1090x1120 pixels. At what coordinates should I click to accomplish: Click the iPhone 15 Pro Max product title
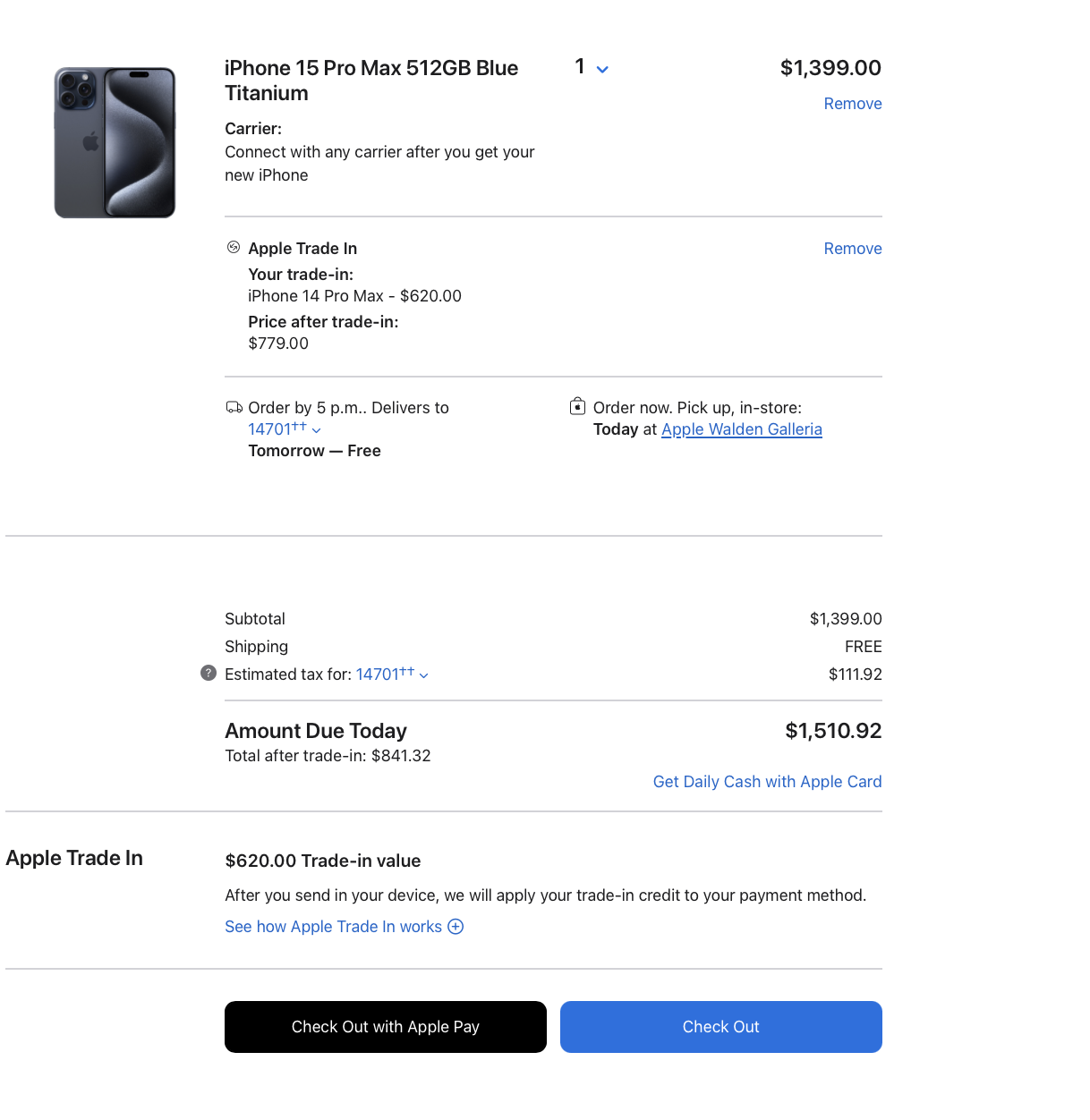click(x=370, y=81)
